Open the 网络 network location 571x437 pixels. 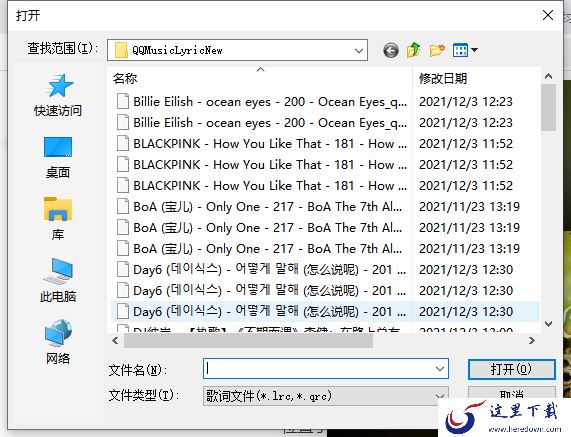pos(58,342)
